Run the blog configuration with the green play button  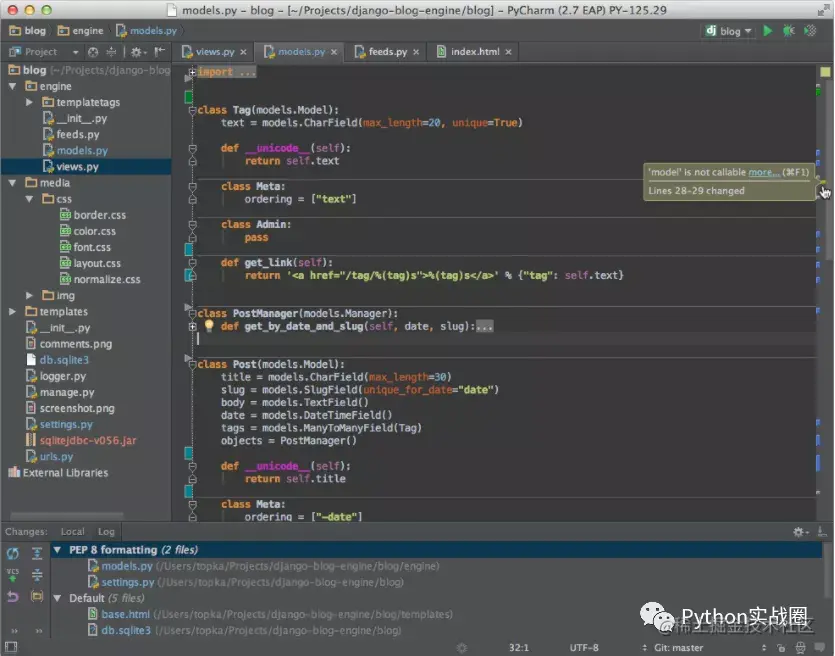click(767, 31)
